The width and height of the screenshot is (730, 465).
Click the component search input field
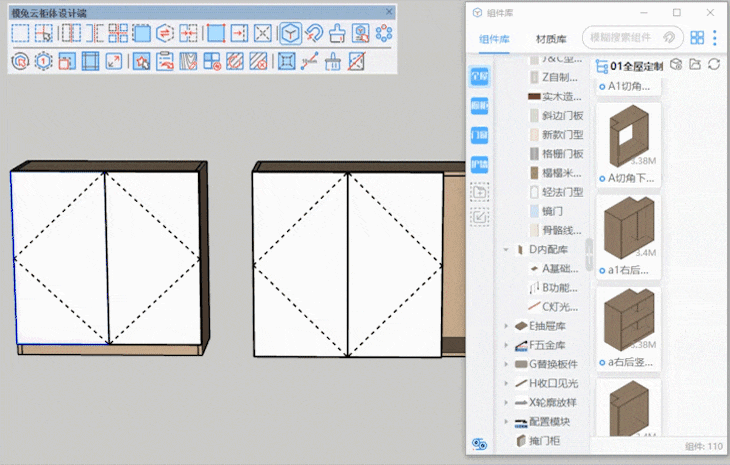pyautogui.click(x=622, y=38)
